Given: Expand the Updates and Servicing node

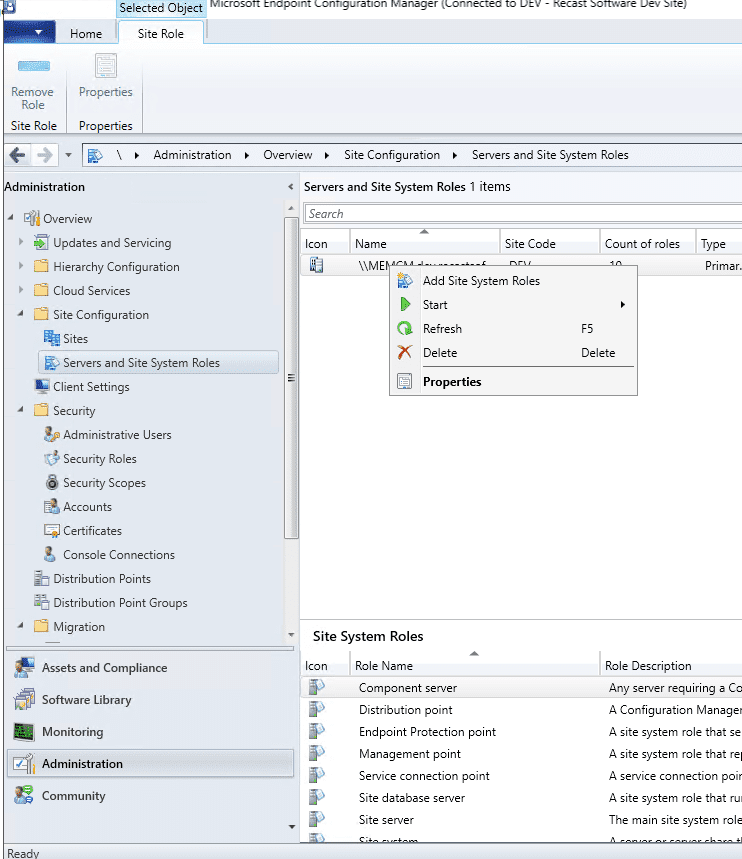Looking at the screenshot, I should pos(22,243).
